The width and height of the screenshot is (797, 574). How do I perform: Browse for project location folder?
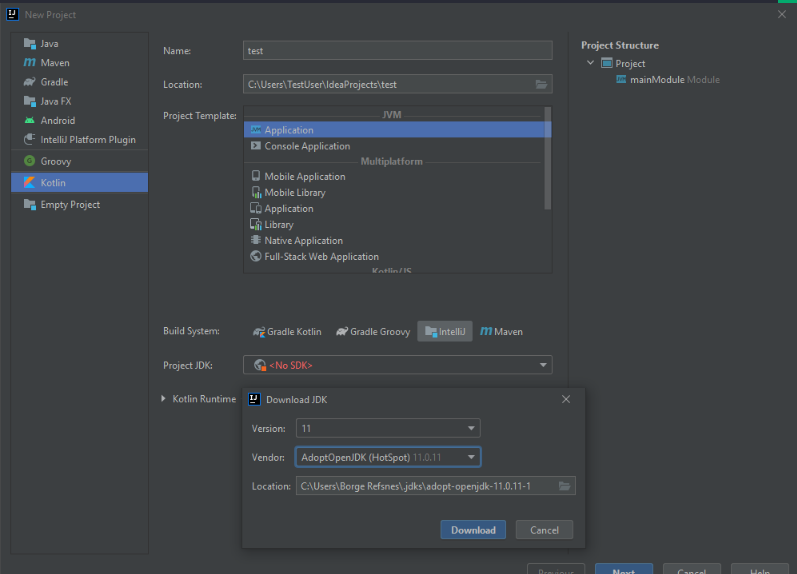click(541, 84)
